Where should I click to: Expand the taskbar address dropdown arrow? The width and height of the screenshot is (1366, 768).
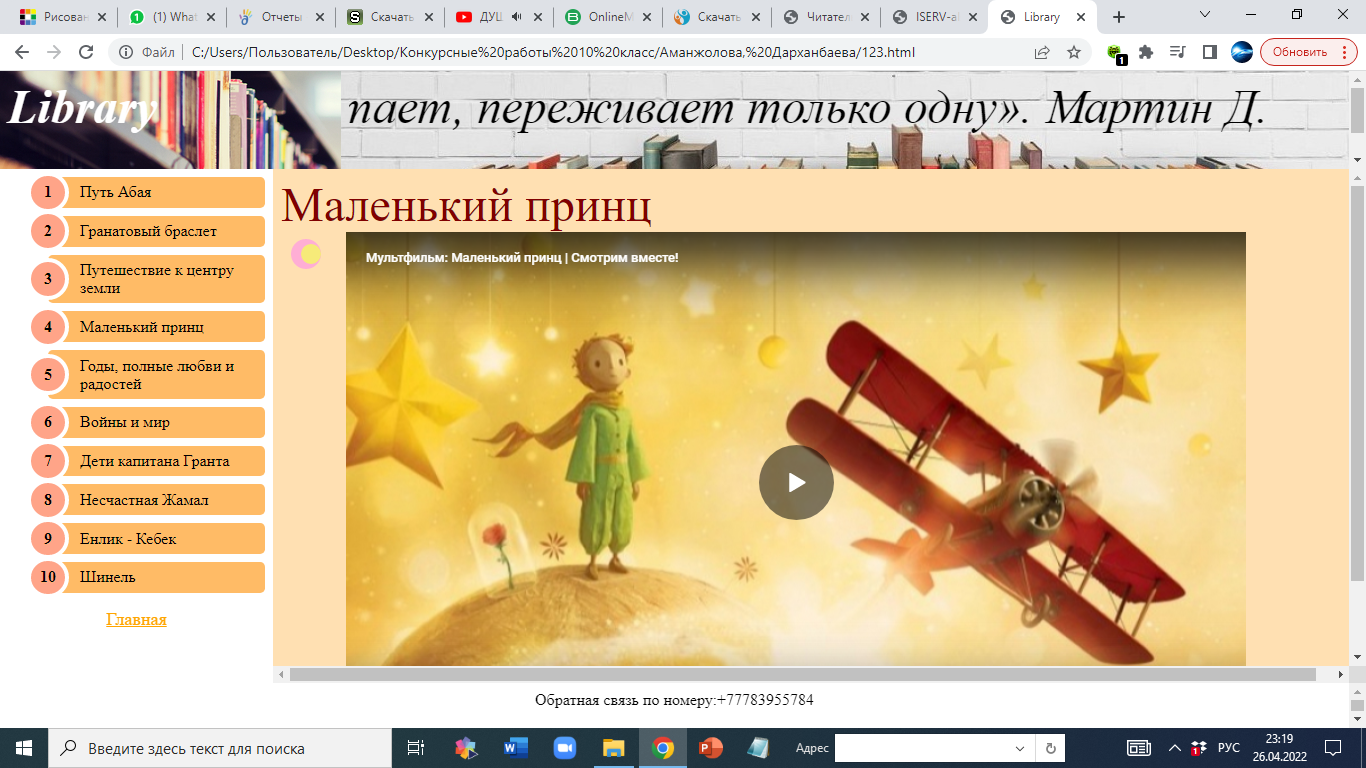click(x=1020, y=748)
